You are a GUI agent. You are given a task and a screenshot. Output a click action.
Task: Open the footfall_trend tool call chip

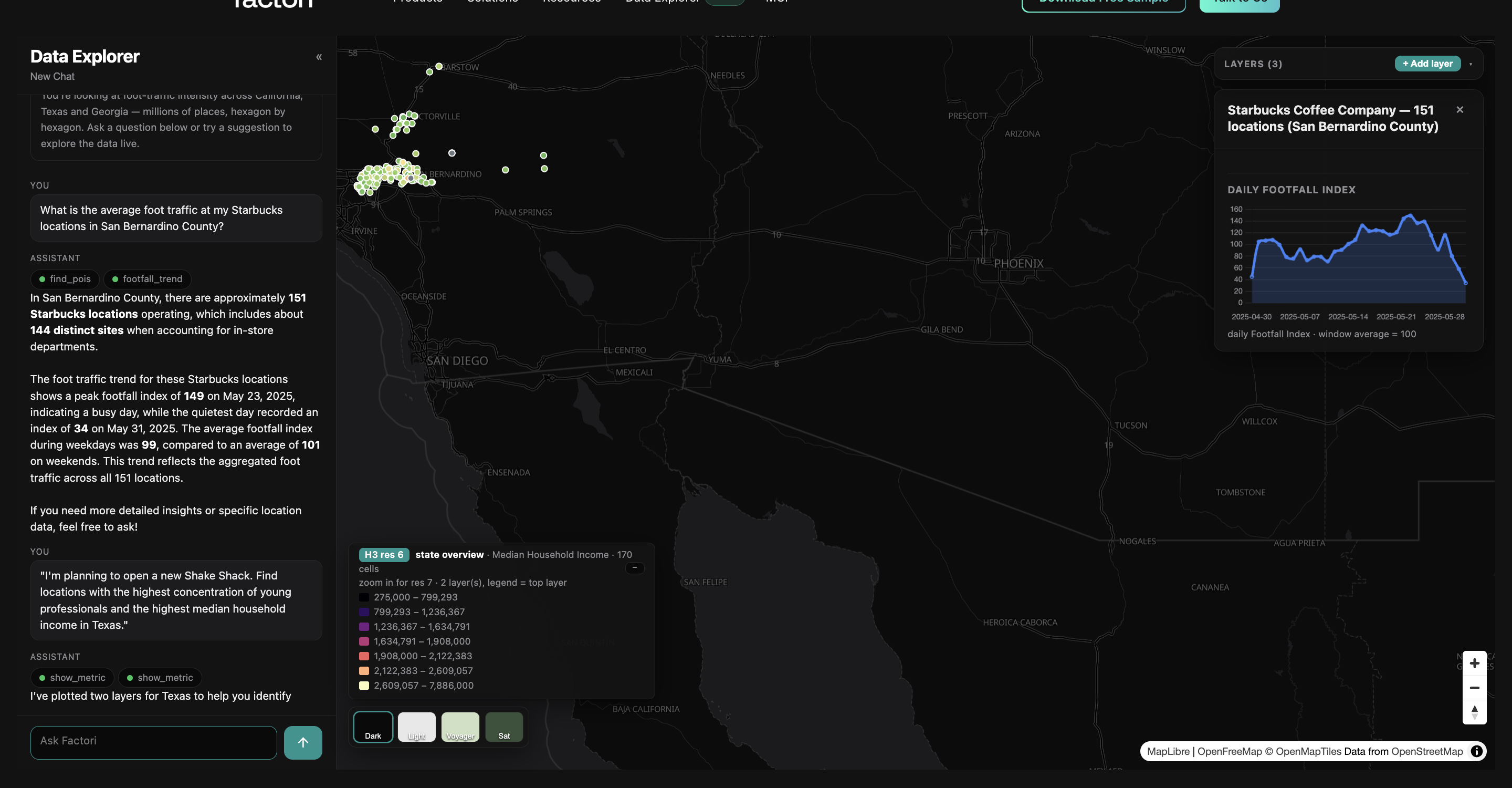[x=148, y=279]
